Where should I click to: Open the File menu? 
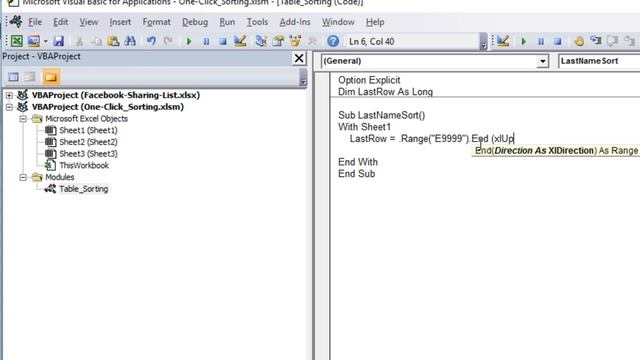[35, 22]
